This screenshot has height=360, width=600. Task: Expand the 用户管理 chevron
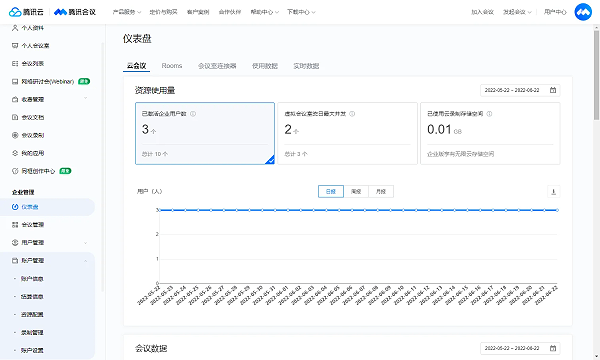point(85,243)
